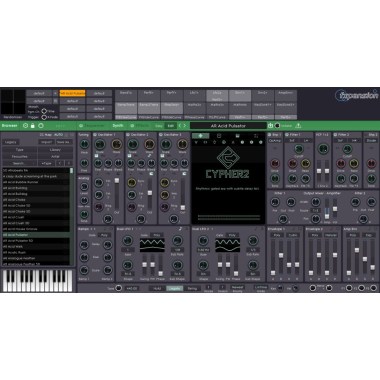Image resolution: width=380 pixels, height=380 pixels.
Task: Click the FXpansion logo
Action: tap(357, 96)
